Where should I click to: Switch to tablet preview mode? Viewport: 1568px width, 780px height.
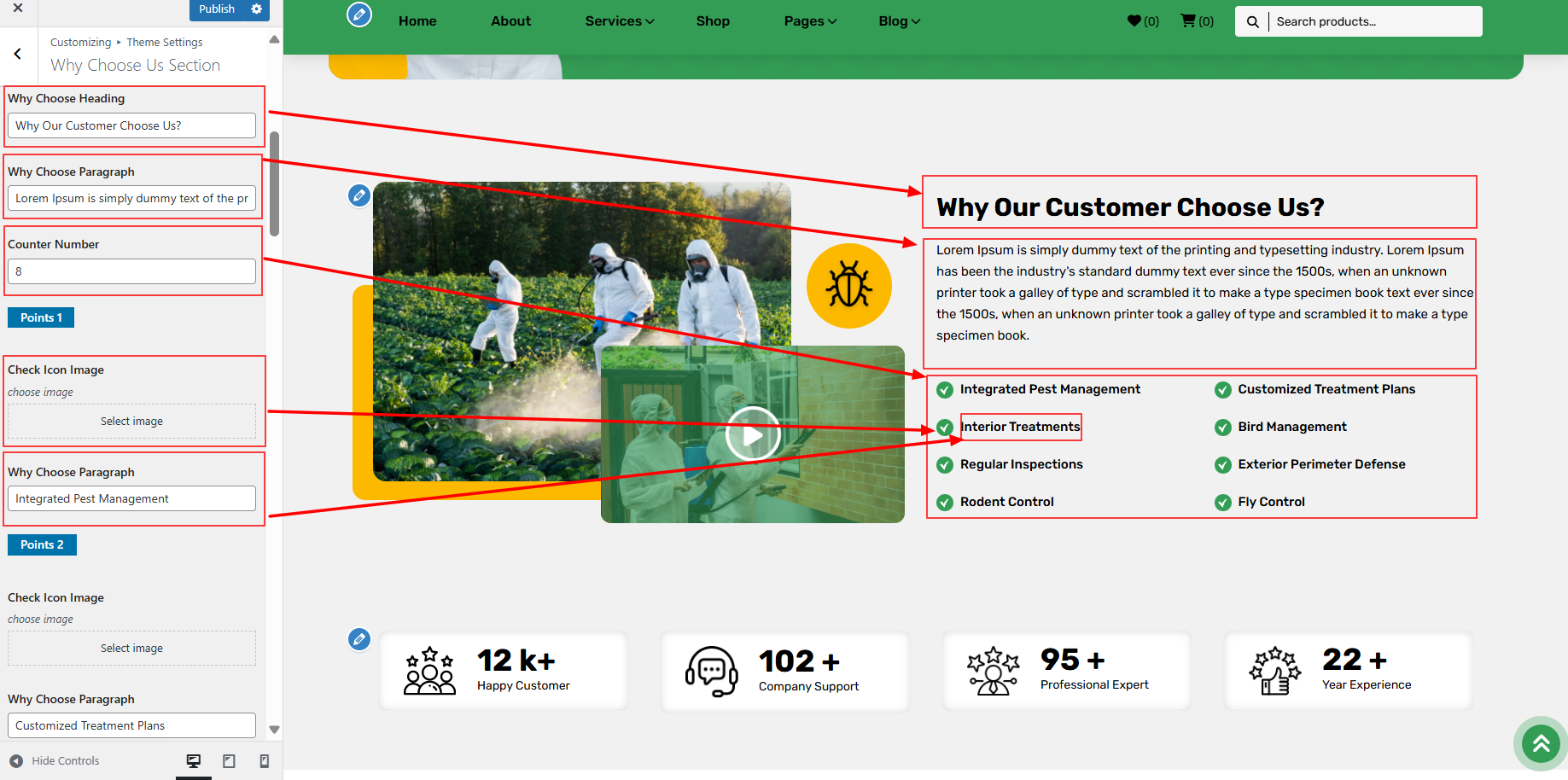click(x=229, y=761)
